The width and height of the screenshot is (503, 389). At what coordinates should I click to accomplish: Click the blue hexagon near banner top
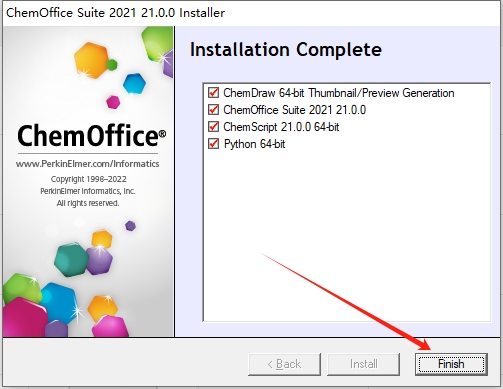pos(134,83)
